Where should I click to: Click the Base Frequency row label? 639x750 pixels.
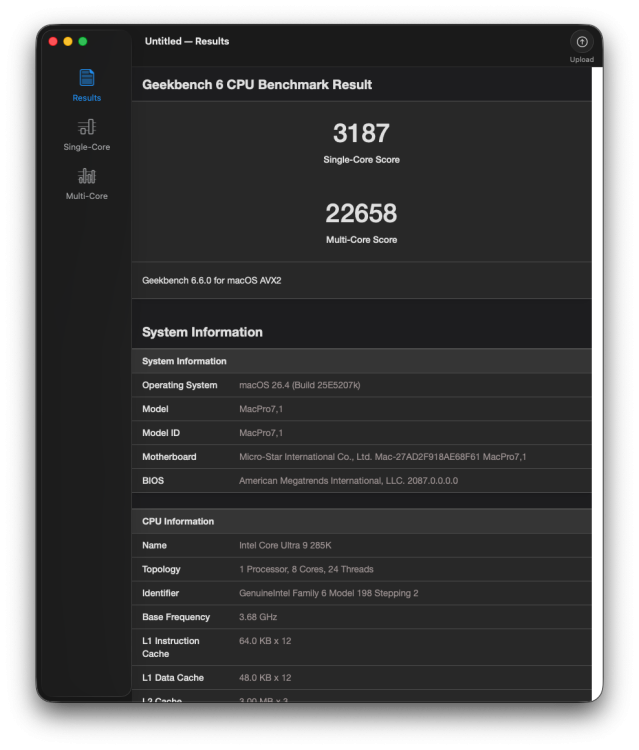176,617
